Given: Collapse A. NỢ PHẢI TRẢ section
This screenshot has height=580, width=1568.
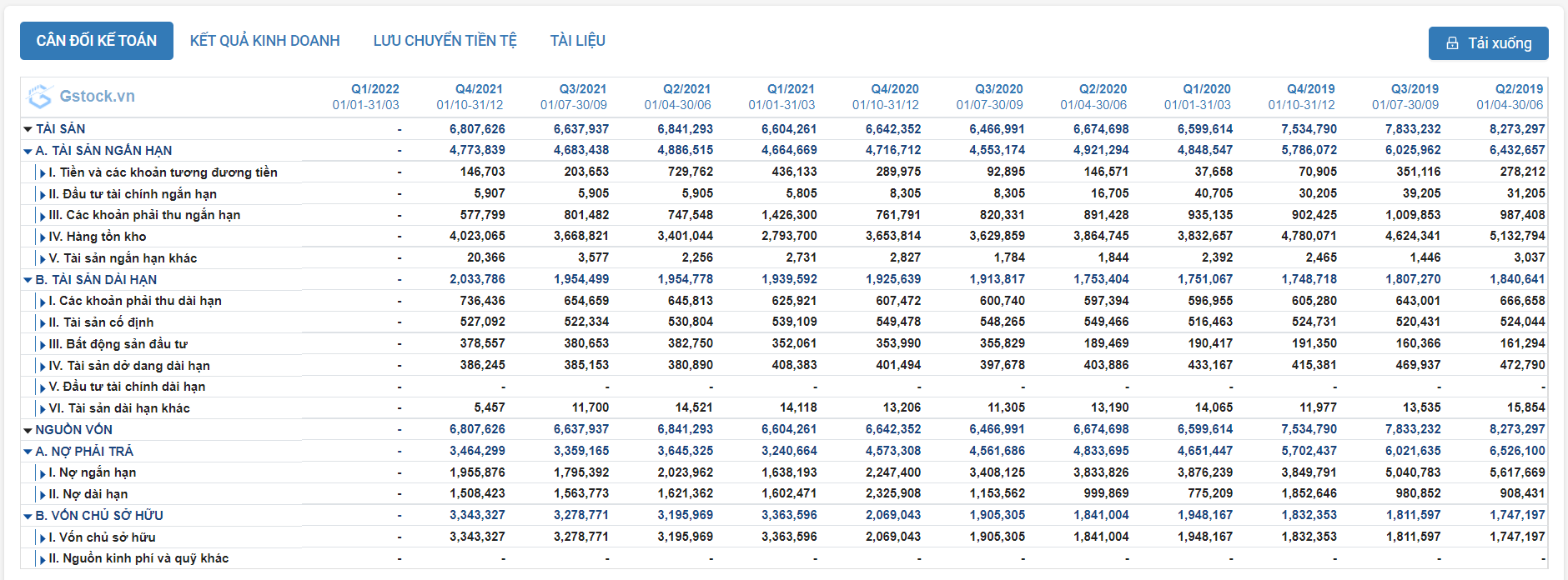Looking at the screenshot, I should [x=28, y=452].
